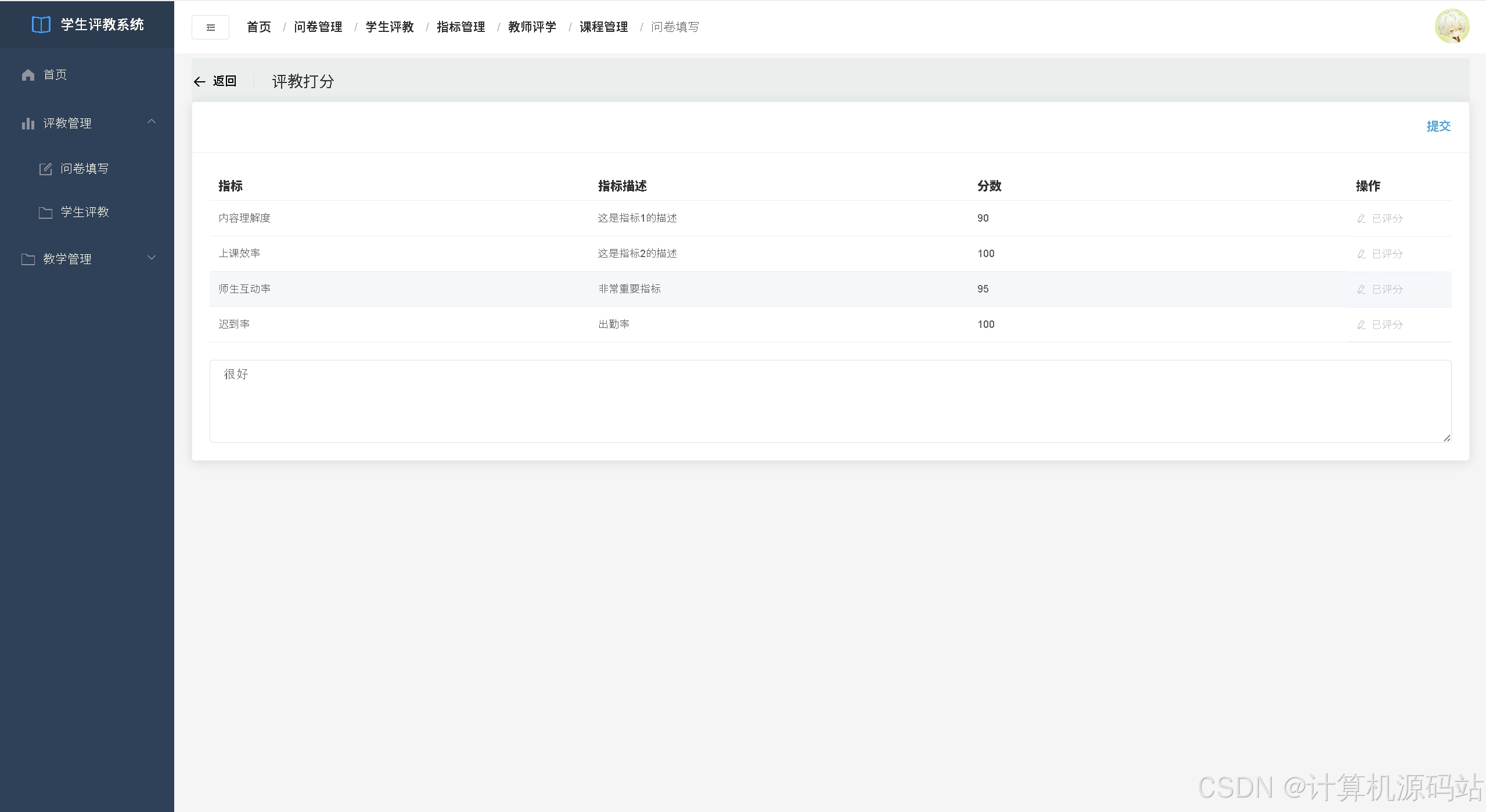Click score 100 in 上课效率 row
The width and height of the screenshot is (1486, 812).
coord(985,254)
